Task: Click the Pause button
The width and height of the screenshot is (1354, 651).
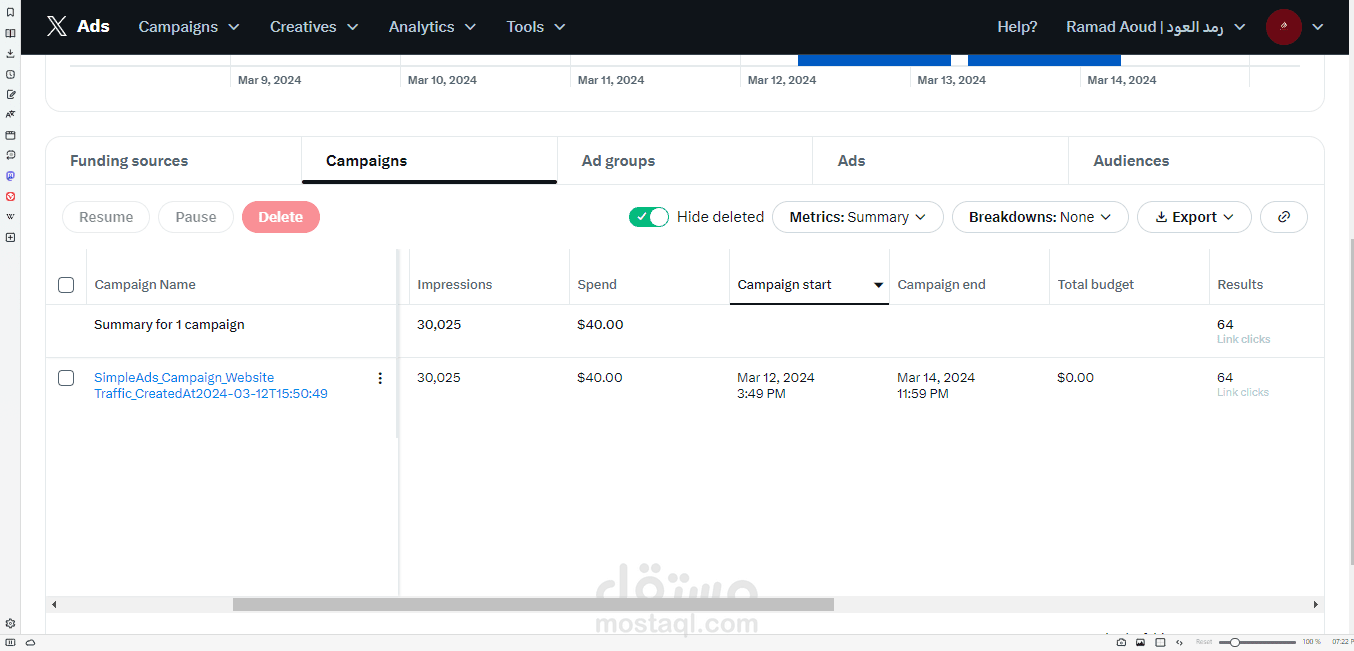Action: click(196, 217)
